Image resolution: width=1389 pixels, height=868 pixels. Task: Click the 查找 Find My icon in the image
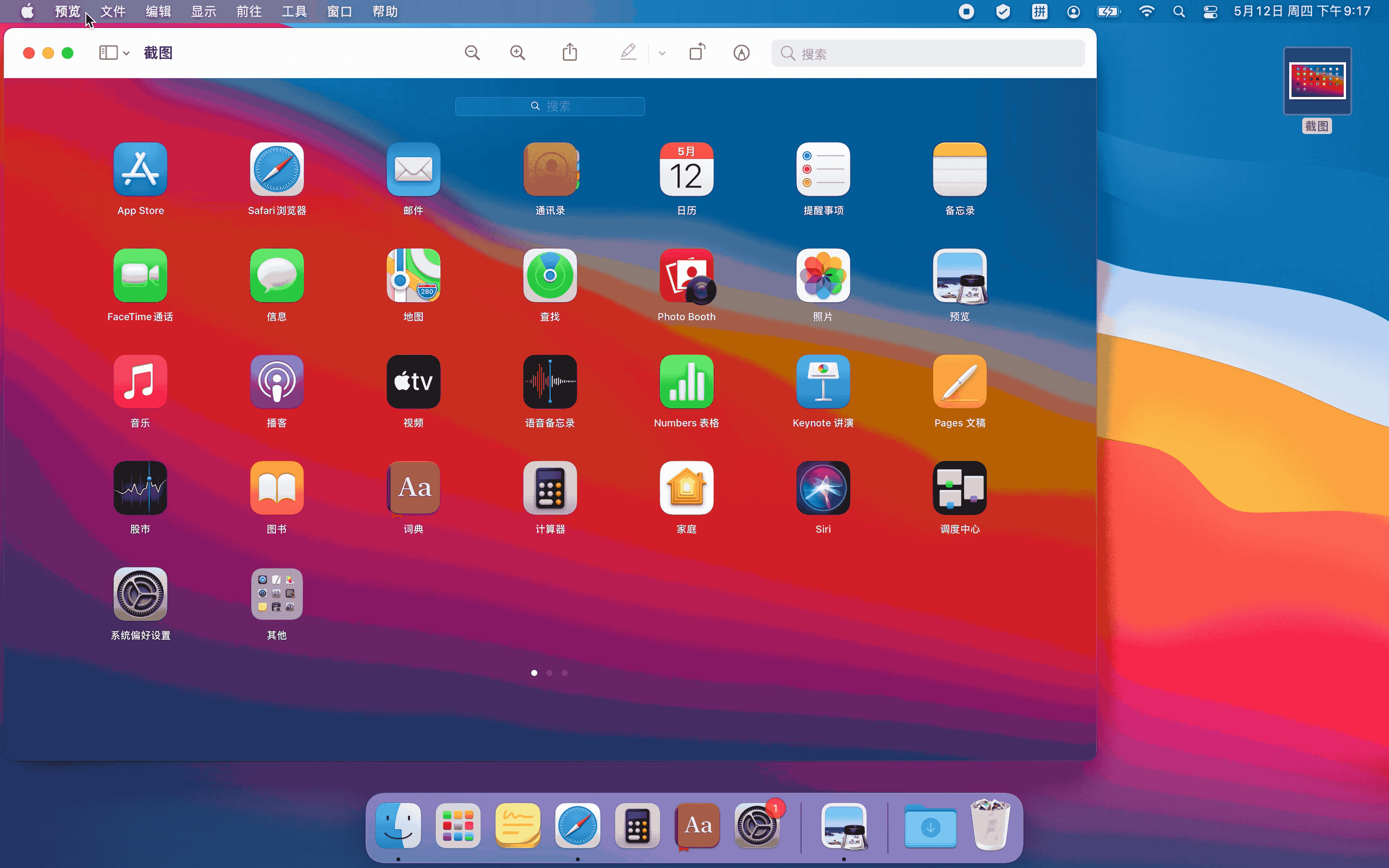pos(550,275)
